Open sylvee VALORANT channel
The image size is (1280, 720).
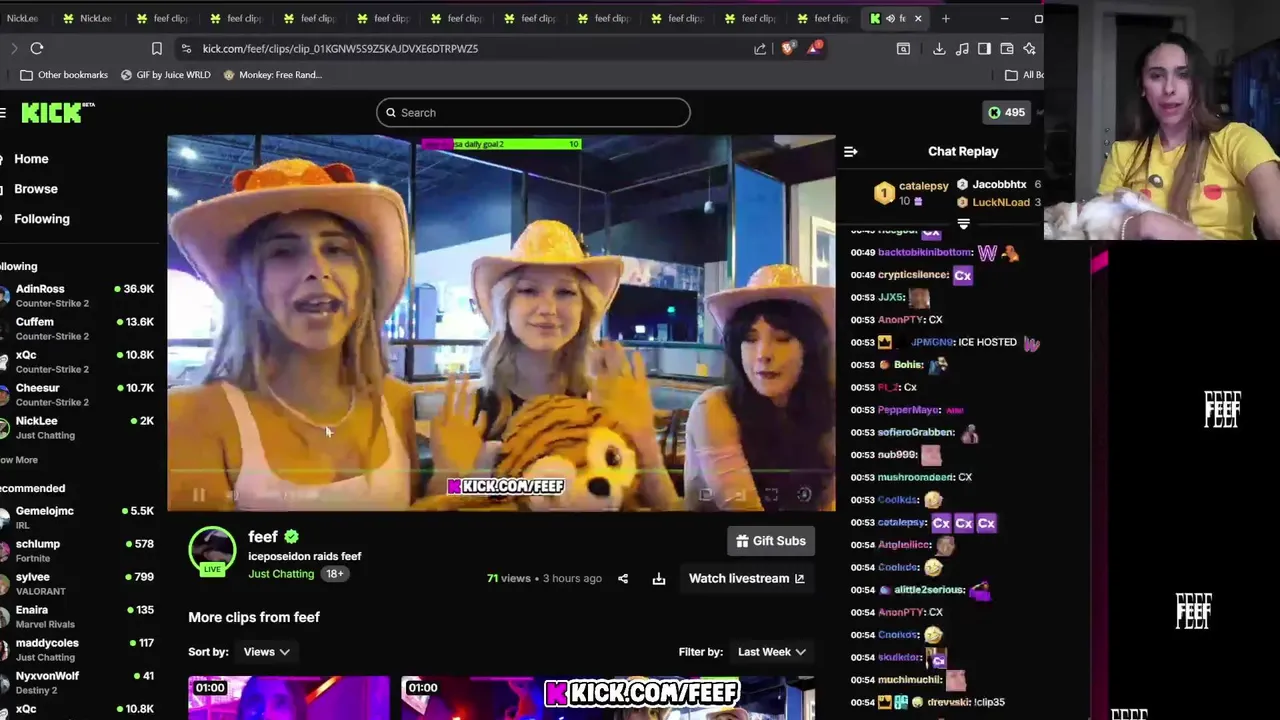[x=78, y=583]
